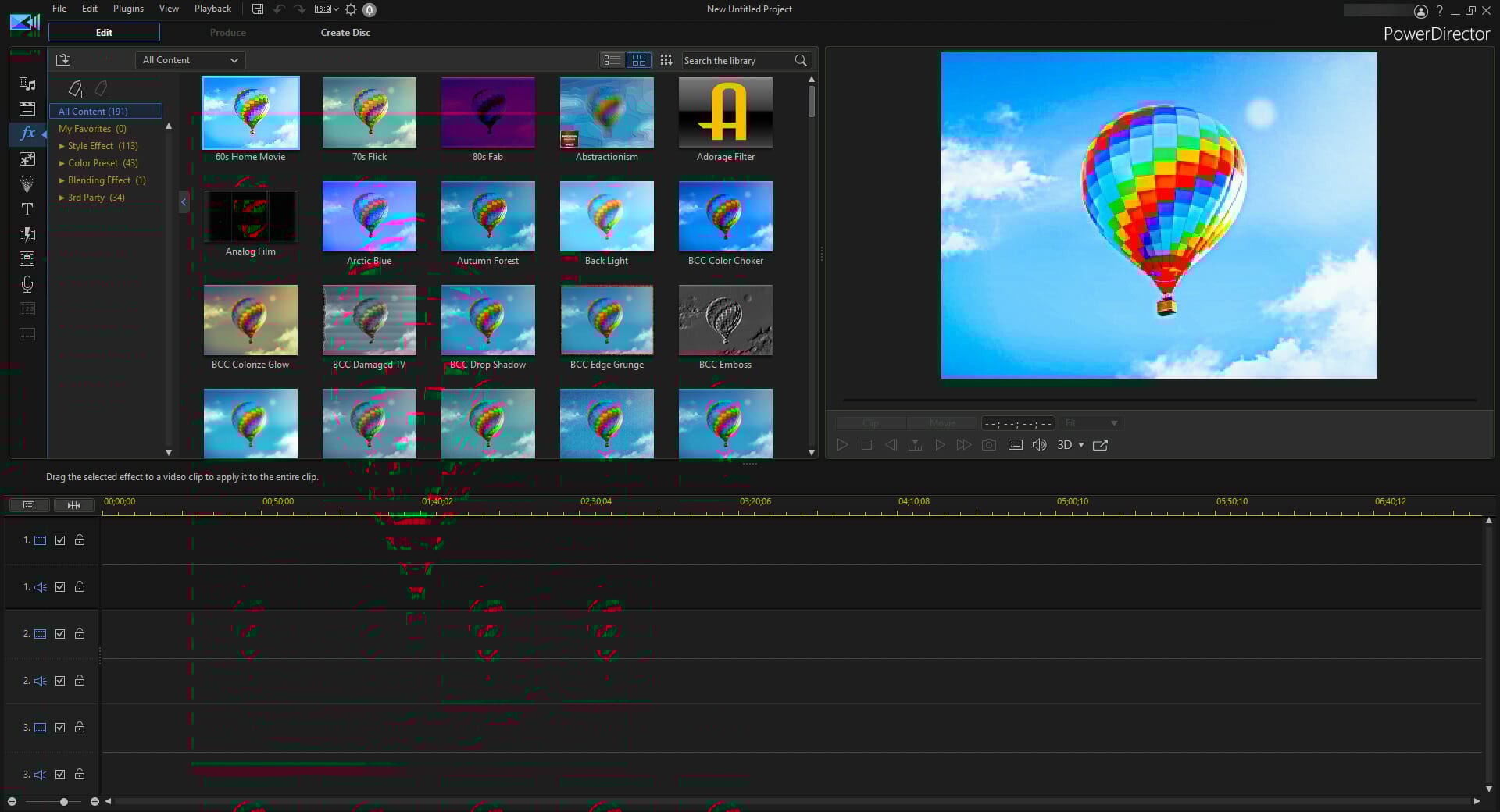
Task: Toggle checkbox for video track 3
Action: 60,727
